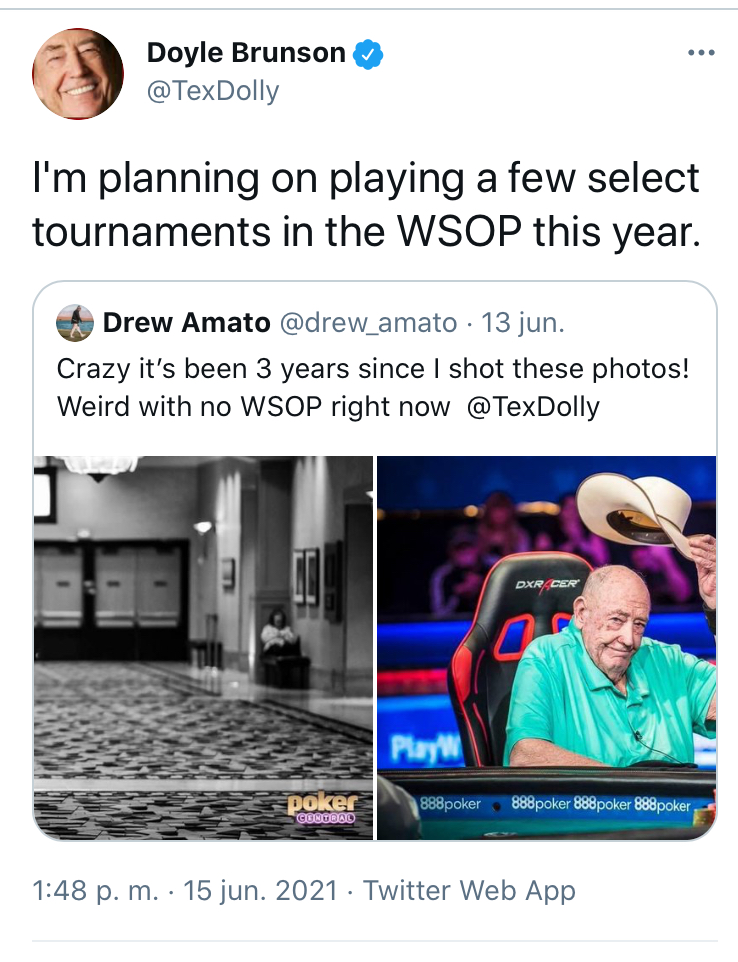
Task: Click the 13 jun. quoted tweet date
Action: pos(523,323)
